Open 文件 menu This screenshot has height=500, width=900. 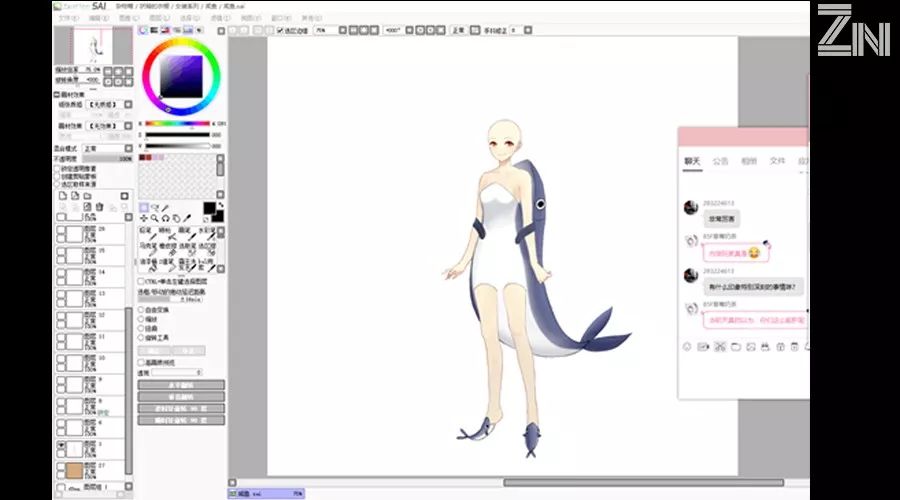click(x=68, y=18)
